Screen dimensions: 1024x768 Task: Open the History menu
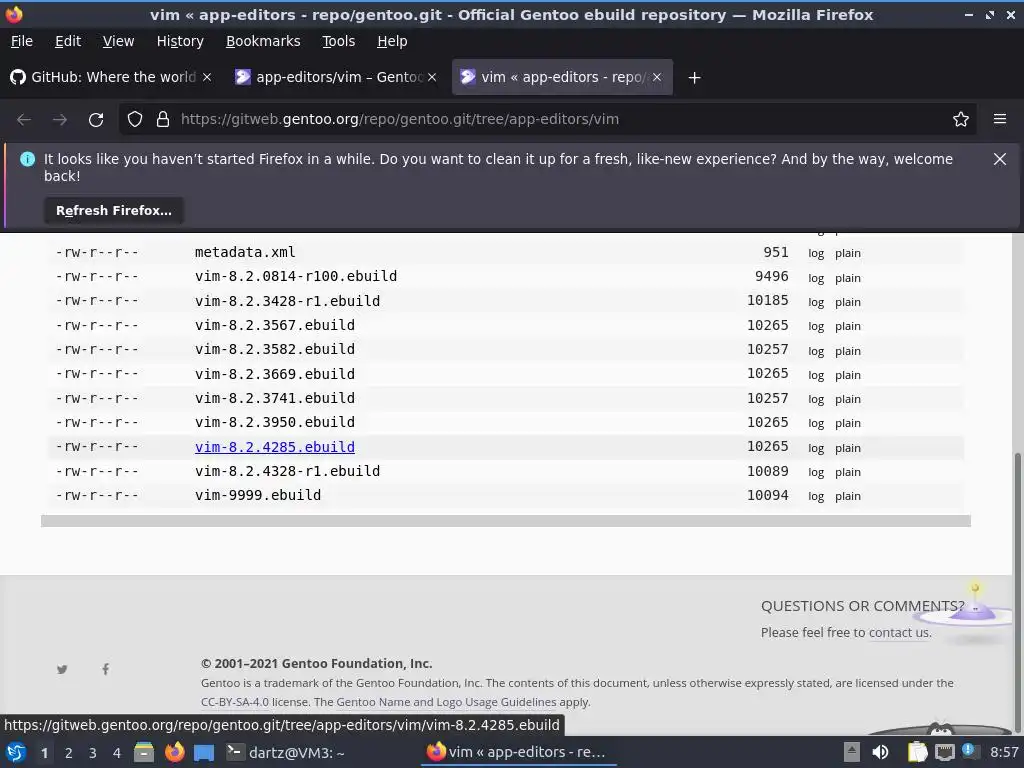(x=180, y=41)
